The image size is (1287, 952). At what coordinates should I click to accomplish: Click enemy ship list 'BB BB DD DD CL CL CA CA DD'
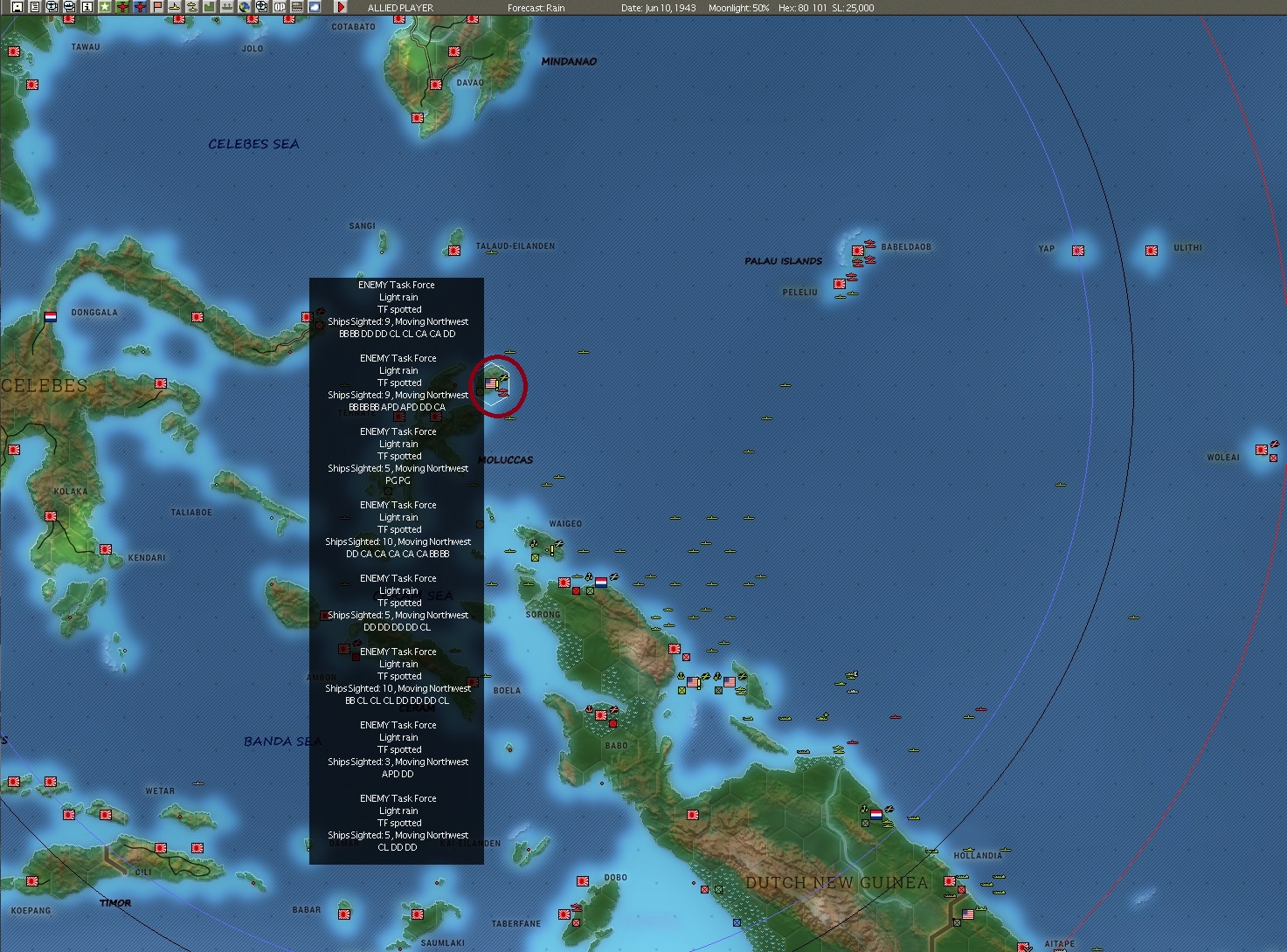tap(397, 334)
